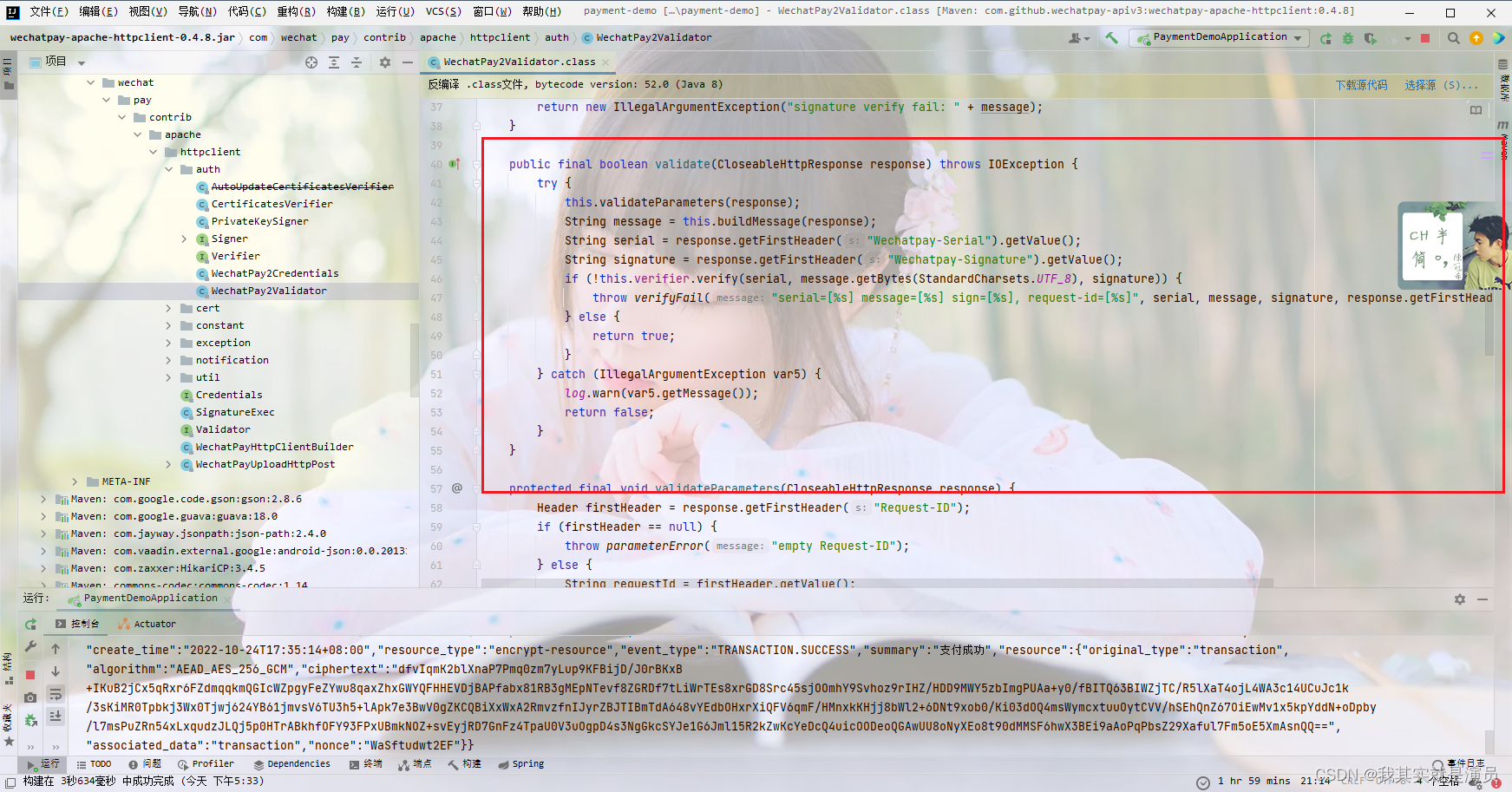Hide the project tool window

[x=408, y=62]
